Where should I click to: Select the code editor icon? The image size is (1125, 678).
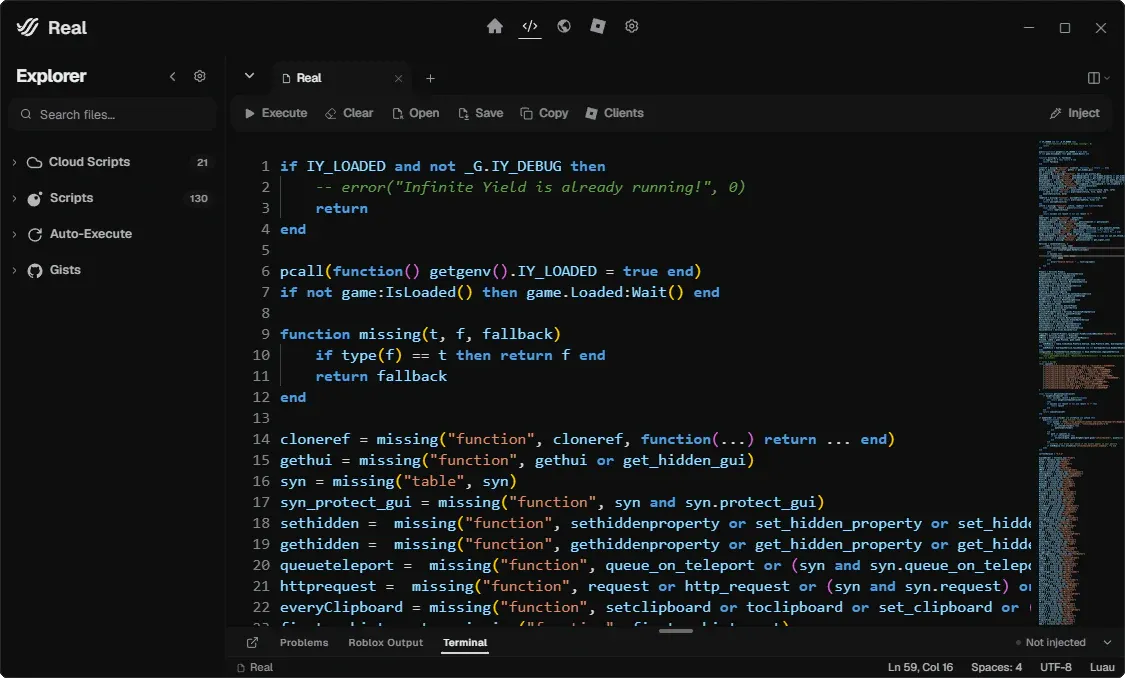(529, 27)
